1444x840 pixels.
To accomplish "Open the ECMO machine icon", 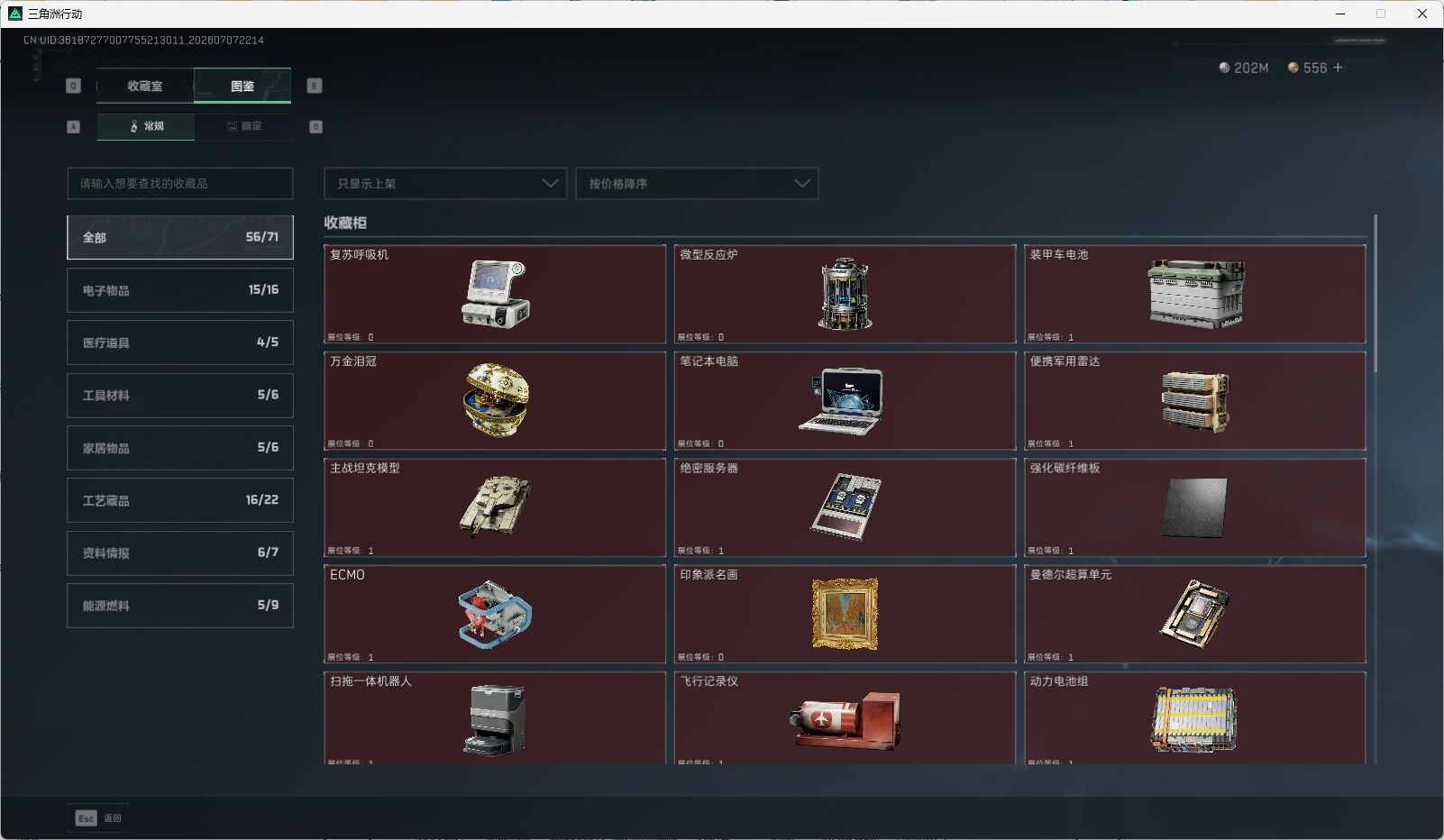I will point(495,614).
